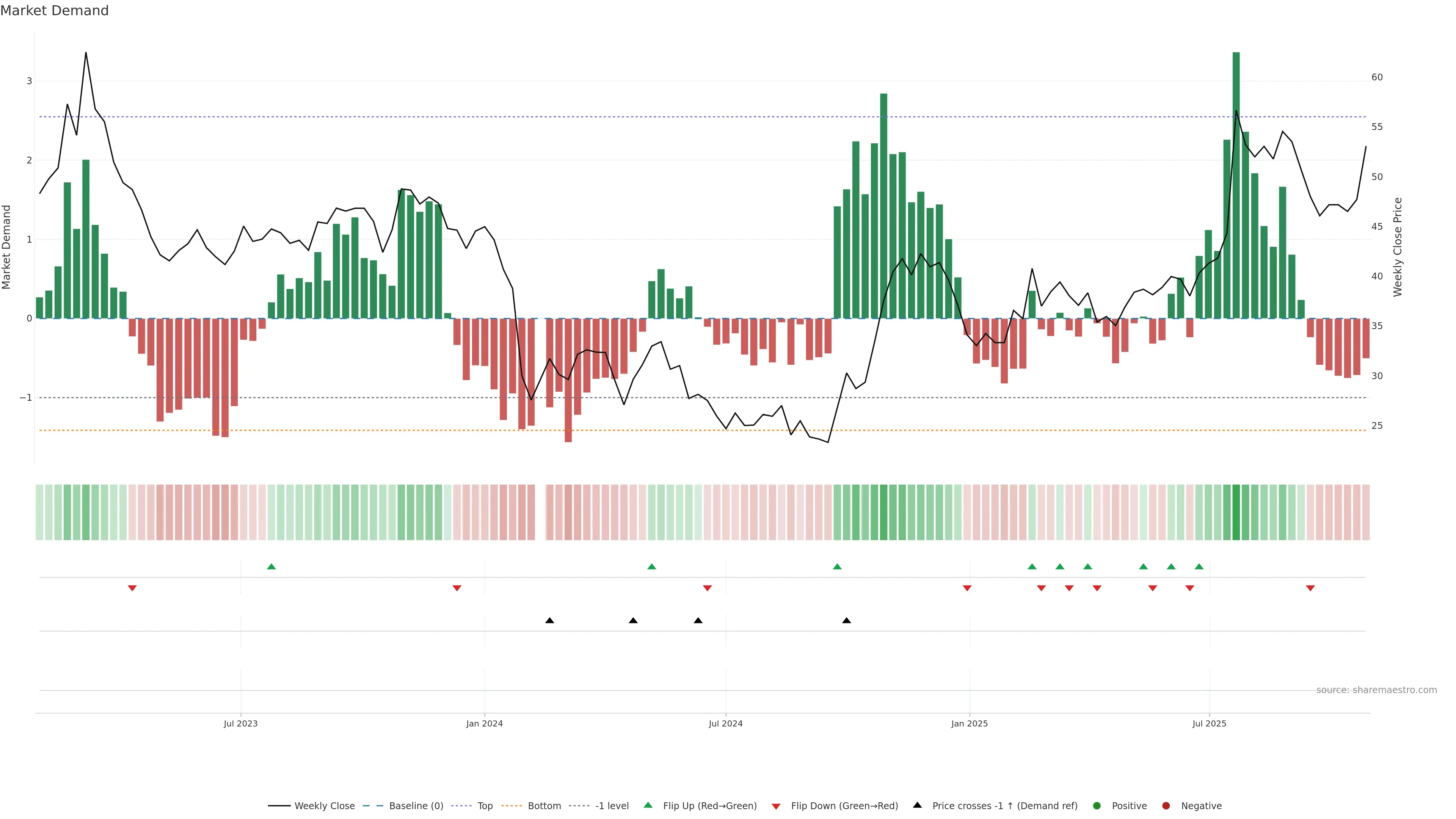Image resolution: width=1456 pixels, height=819 pixels.
Task: Click the Market Demand chart title
Action: pos(54,11)
